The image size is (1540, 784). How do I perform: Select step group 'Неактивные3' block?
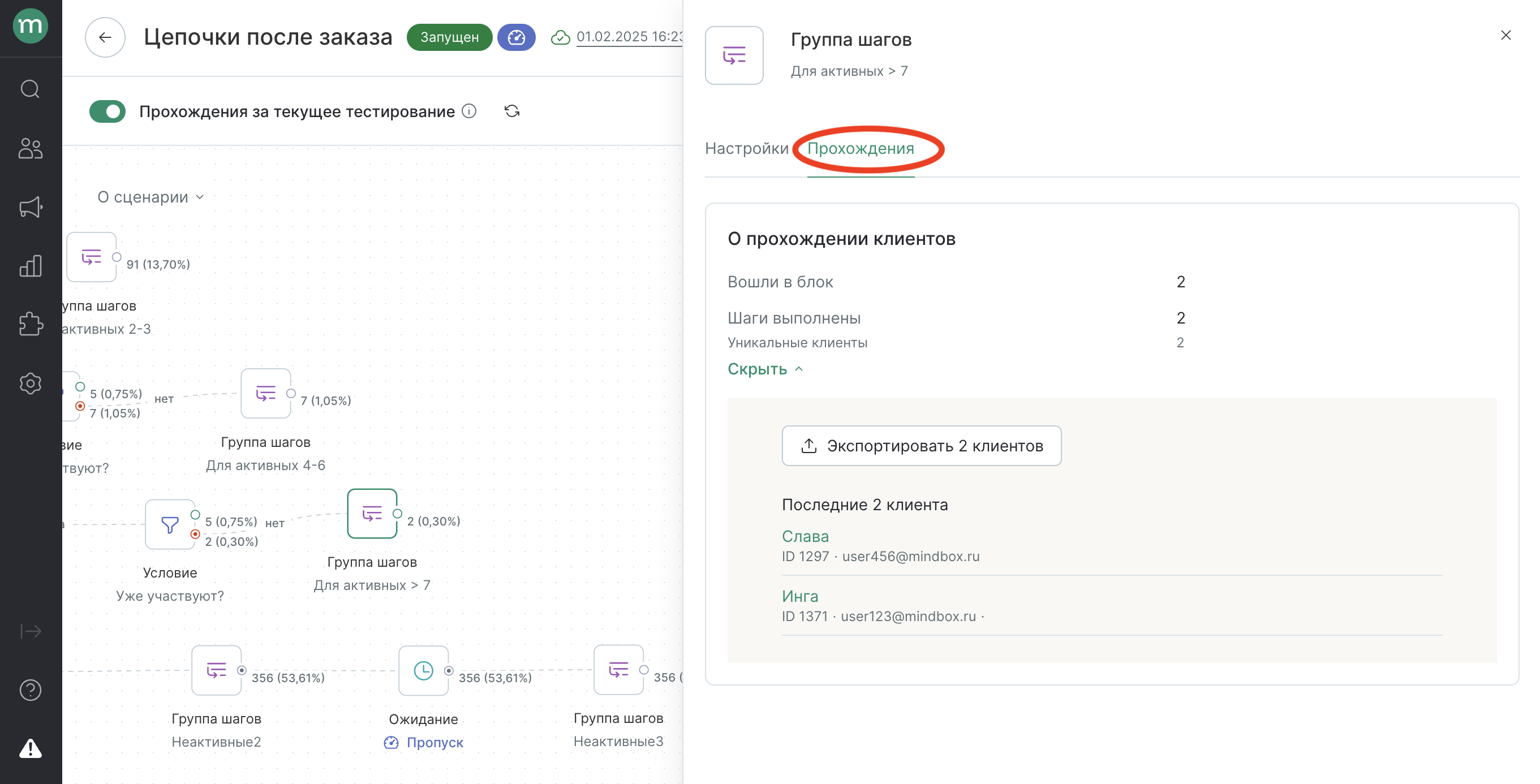tap(619, 669)
